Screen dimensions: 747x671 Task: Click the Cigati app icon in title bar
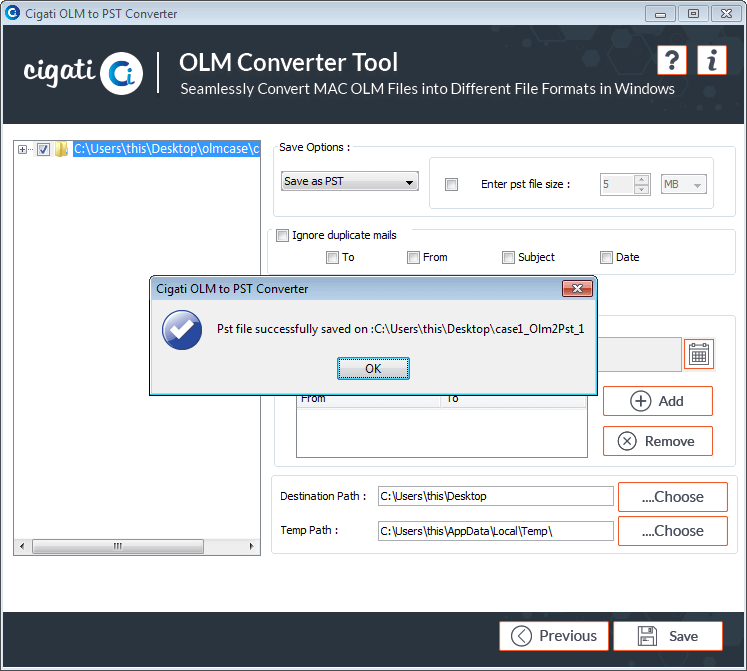coord(12,13)
